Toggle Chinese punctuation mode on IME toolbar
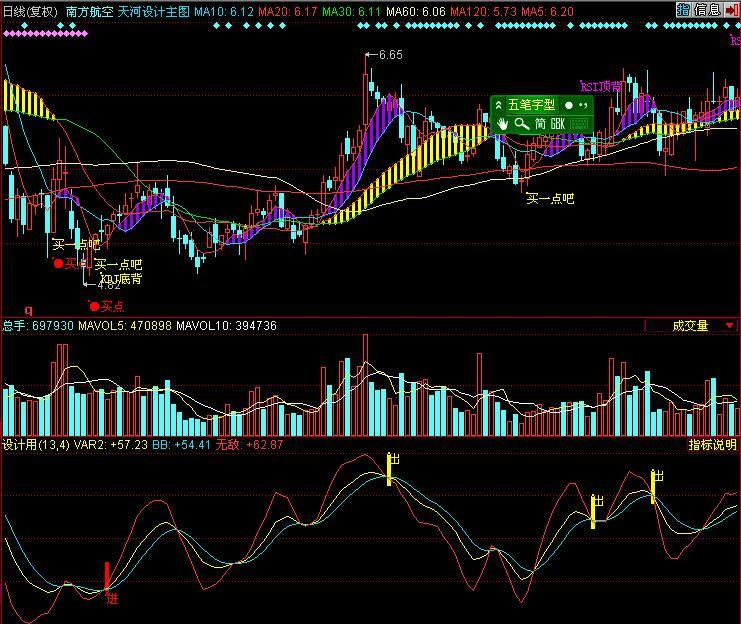The height and width of the screenshot is (624, 741). 582,105
